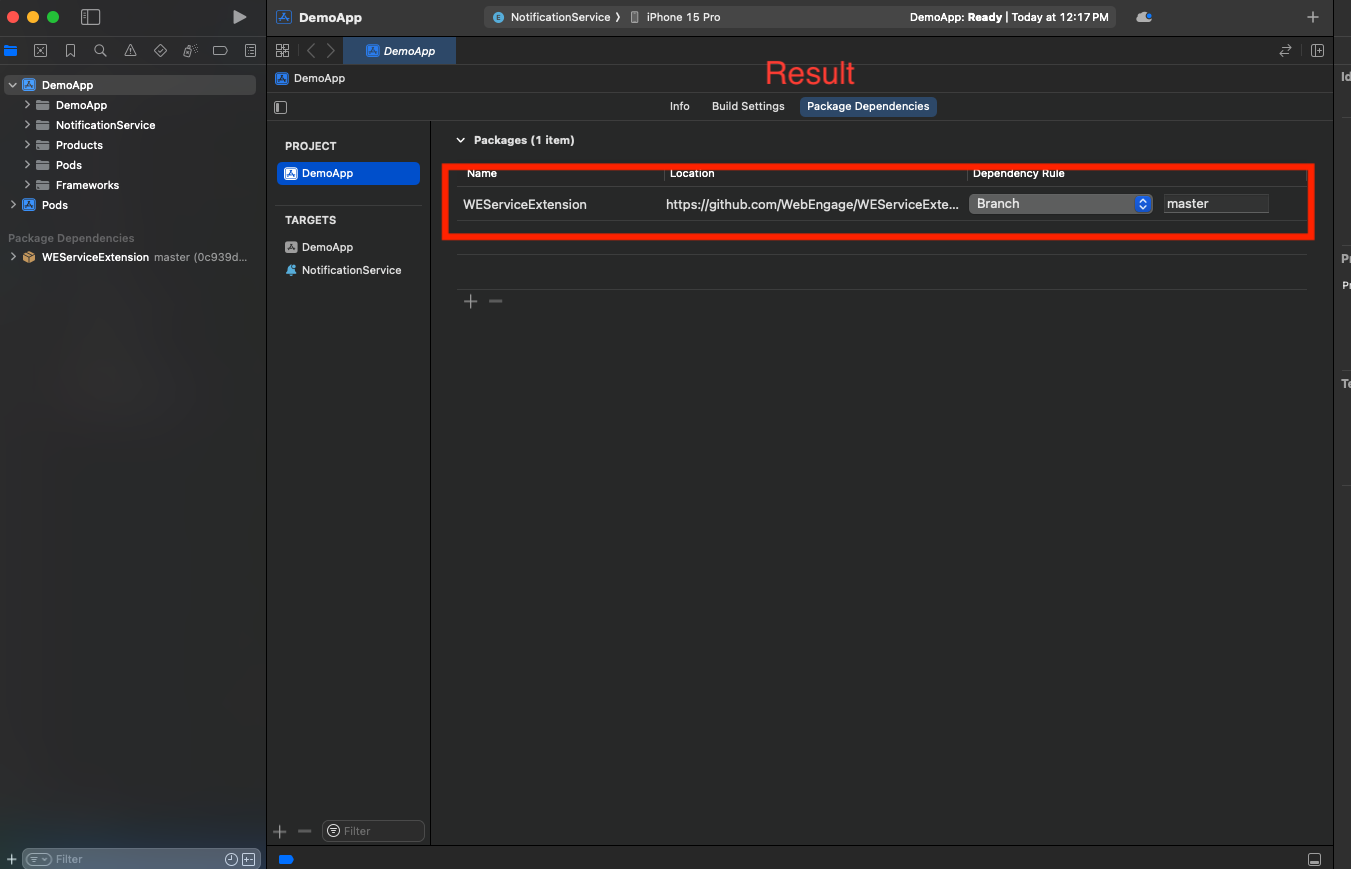Image resolution: width=1351 pixels, height=869 pixels.
Task: Run the app with the play button
Action: (239, 17)
